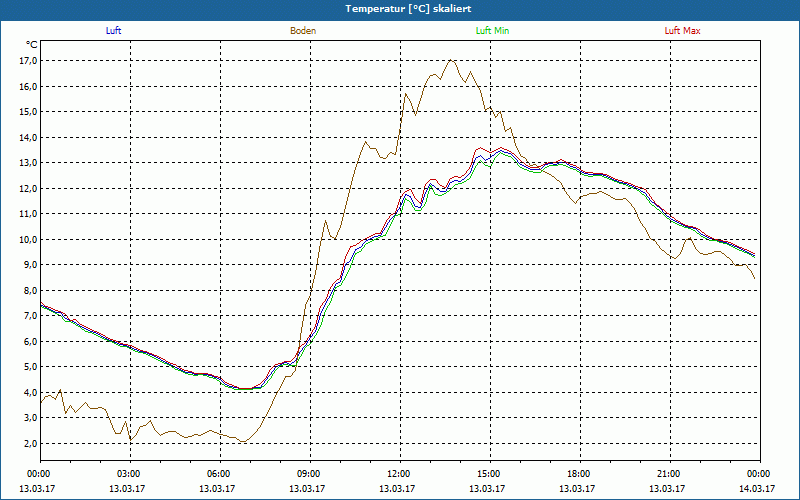
Task: Click the 2,0 y-axis value
Action: [30, 443]
